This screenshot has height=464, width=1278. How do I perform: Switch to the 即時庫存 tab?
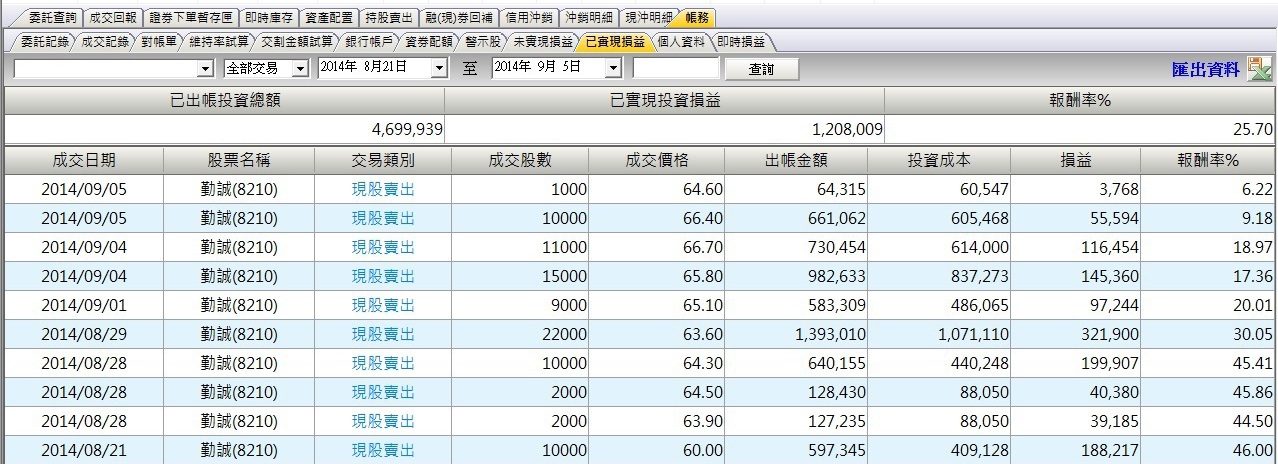269,18
